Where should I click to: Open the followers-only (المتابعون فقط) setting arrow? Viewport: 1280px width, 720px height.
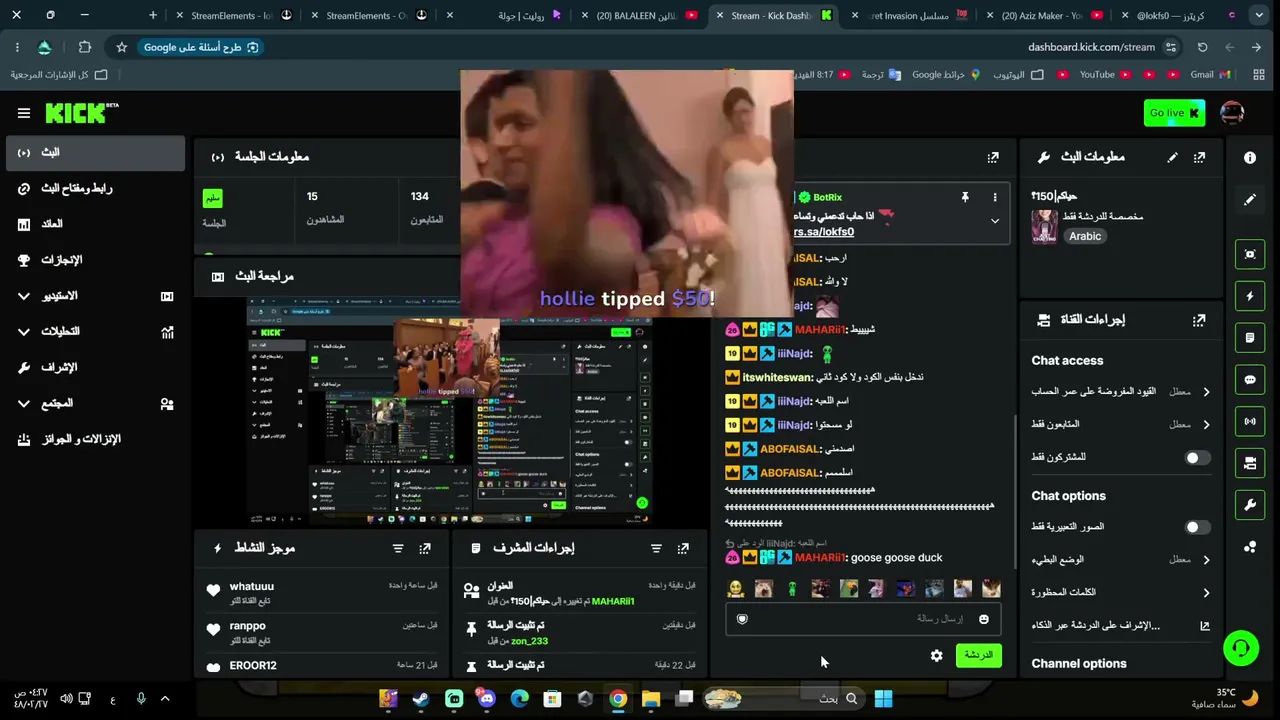(1206, 425)
